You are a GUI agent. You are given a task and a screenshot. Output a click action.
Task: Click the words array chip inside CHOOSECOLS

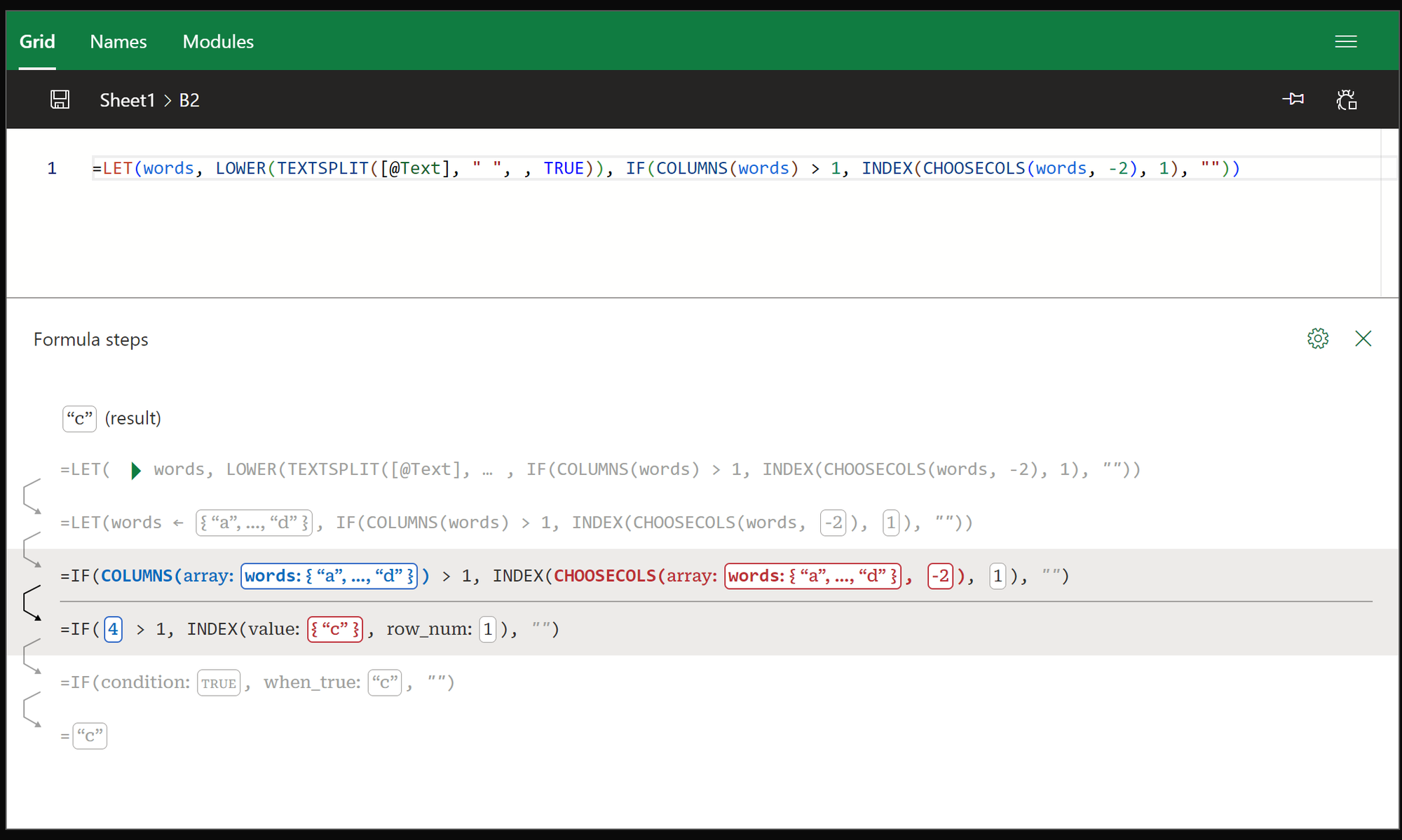pyautogui.click(x=812, y=576)
